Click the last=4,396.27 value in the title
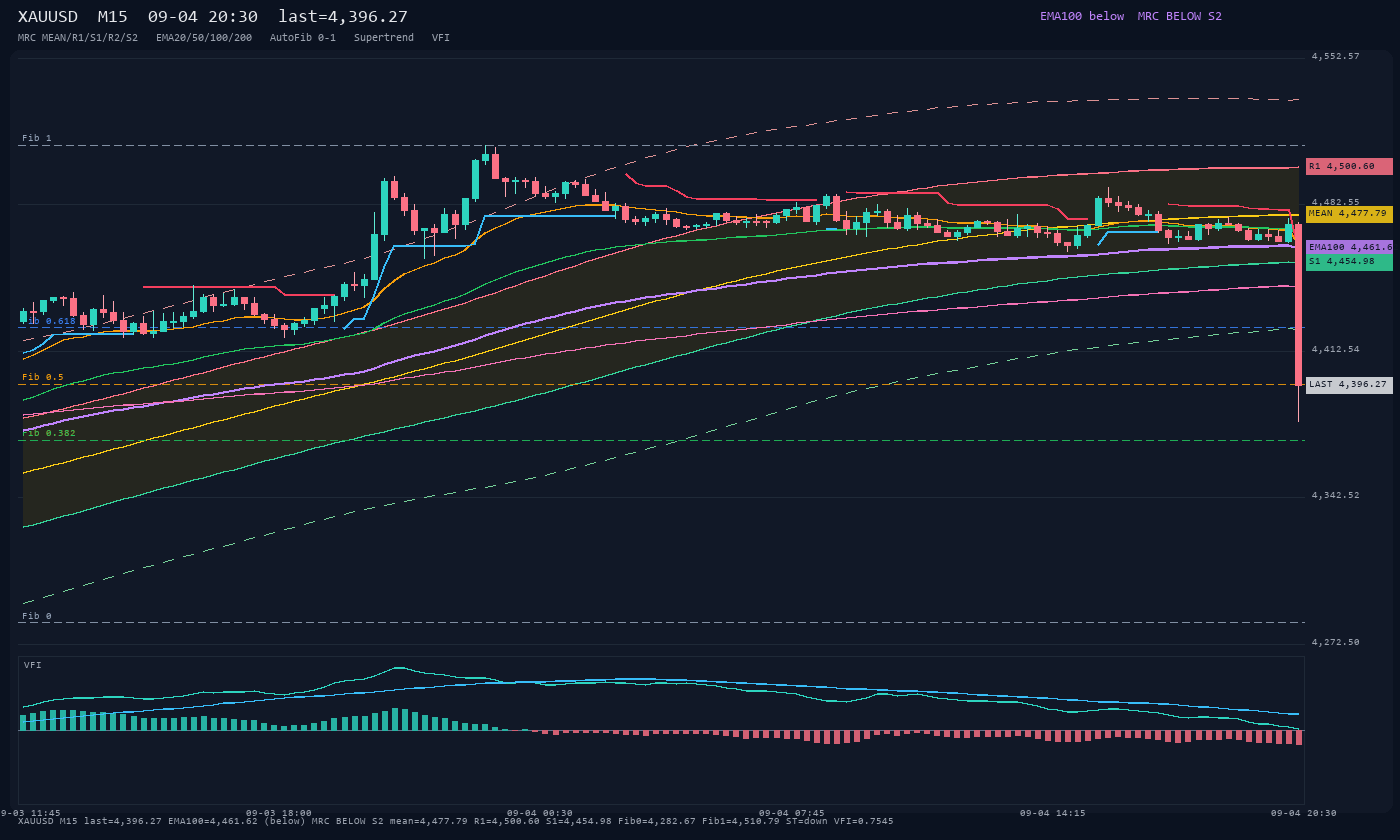 click(x=343, y=16)
